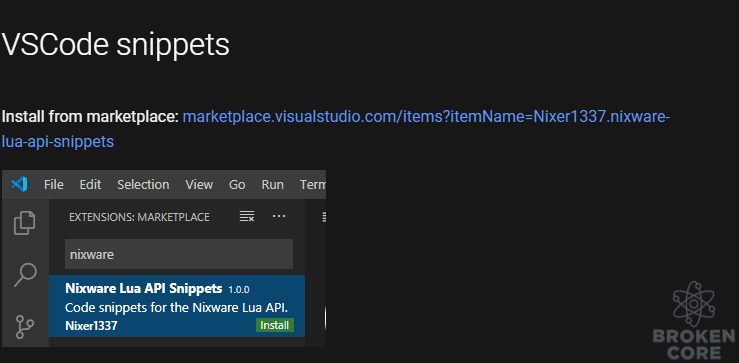Viewport: 739px width, 363px height.
Task: Select the Nixware Lua API Snippets title
Action: pos(144,288)
